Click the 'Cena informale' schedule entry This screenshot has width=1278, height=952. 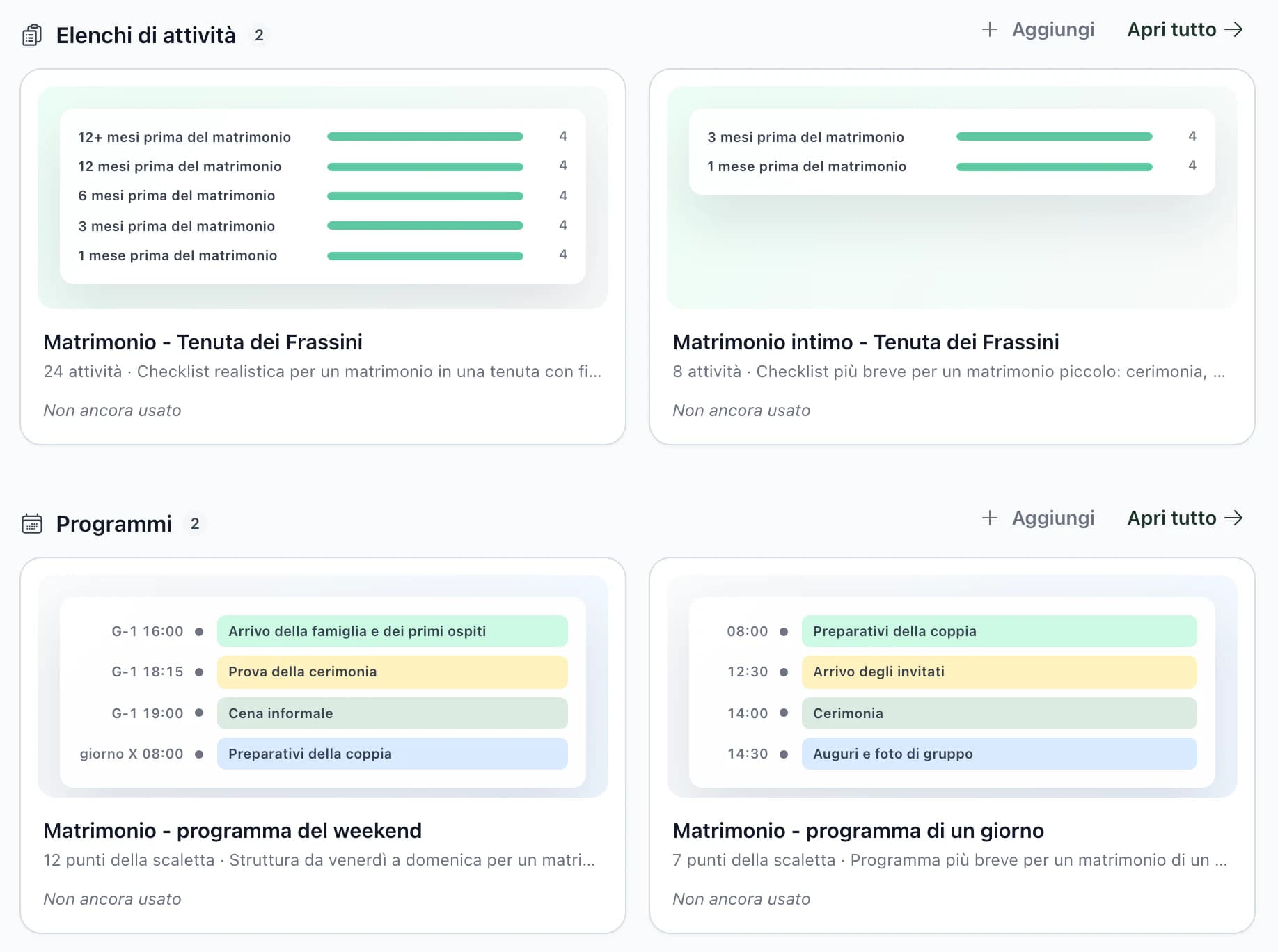point(393,713)
